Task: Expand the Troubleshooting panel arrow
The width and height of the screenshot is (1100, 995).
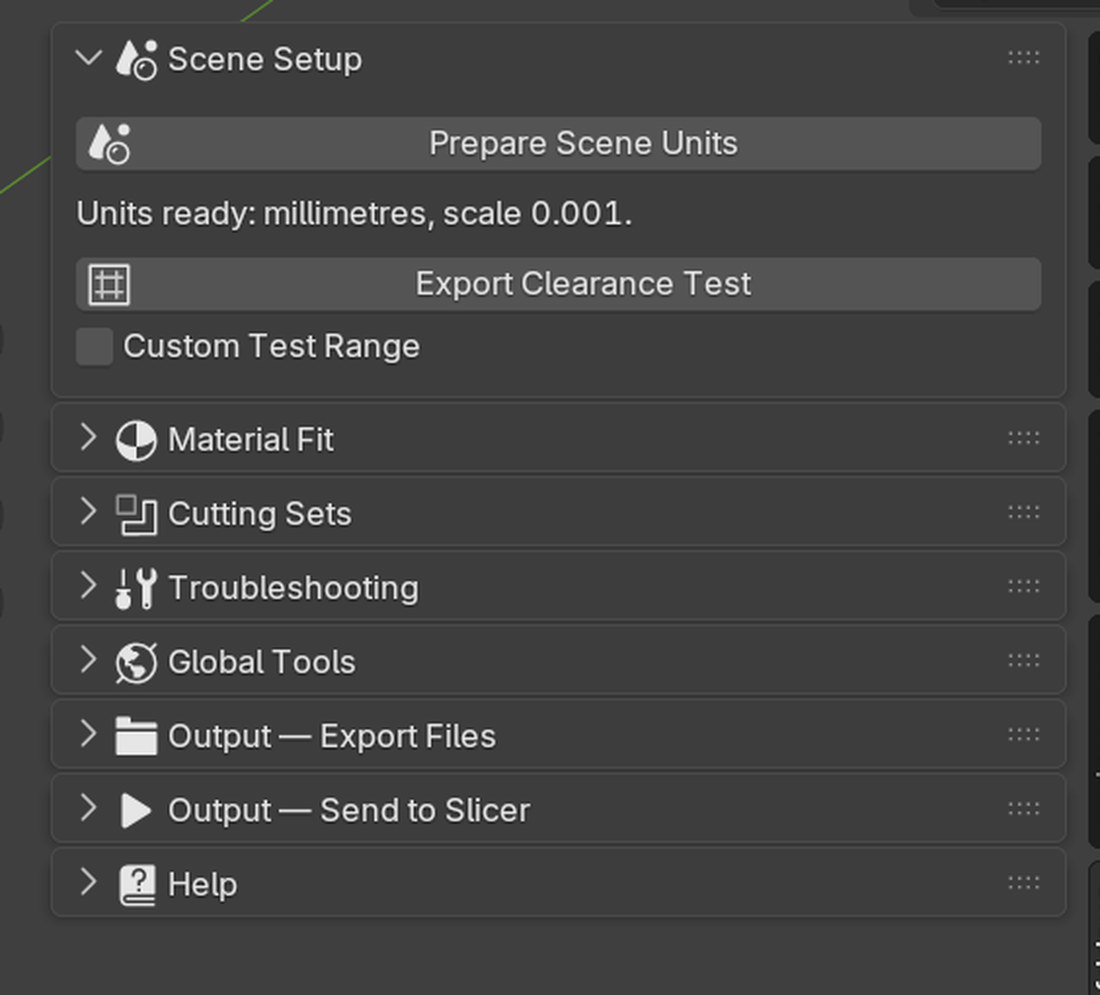Action: coord(88,586)
